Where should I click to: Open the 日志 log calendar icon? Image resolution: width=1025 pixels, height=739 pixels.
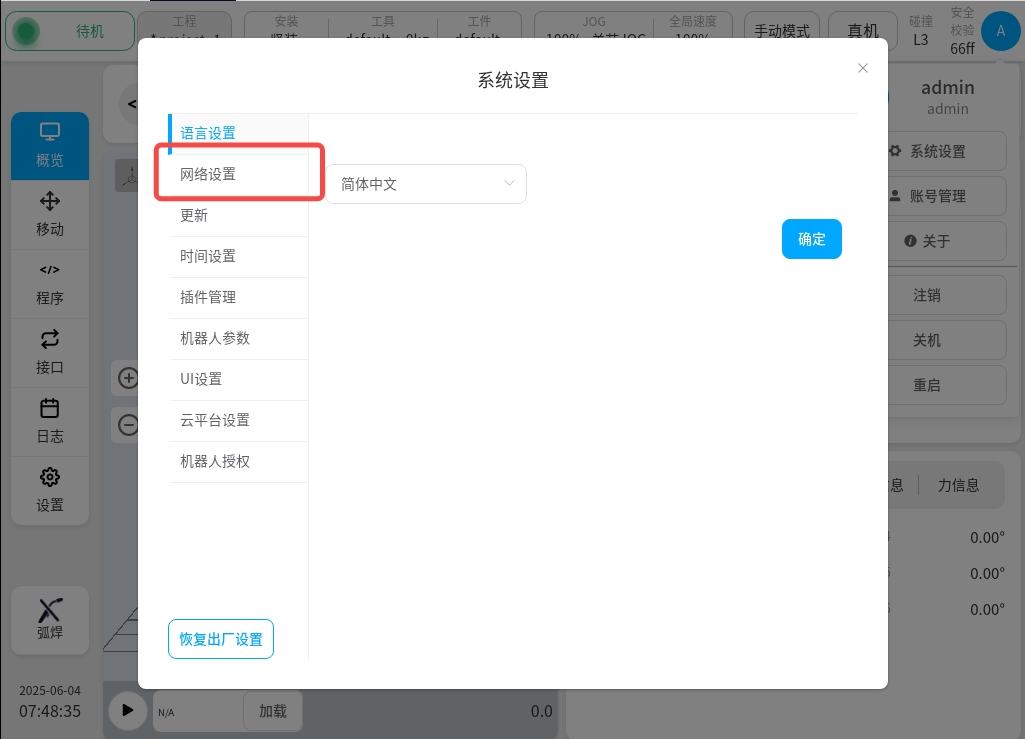tap(50, 409)
